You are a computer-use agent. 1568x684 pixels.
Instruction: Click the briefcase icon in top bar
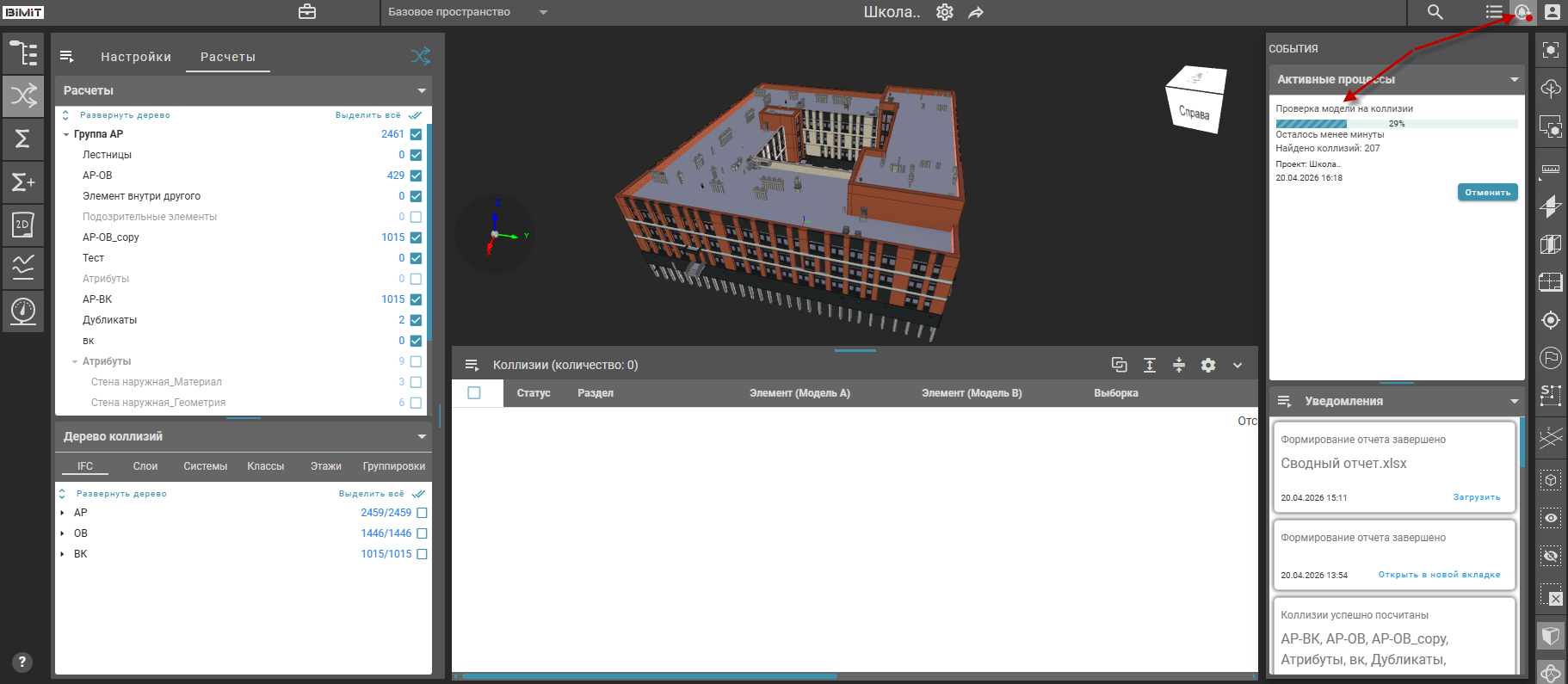[x=307, y=12]
